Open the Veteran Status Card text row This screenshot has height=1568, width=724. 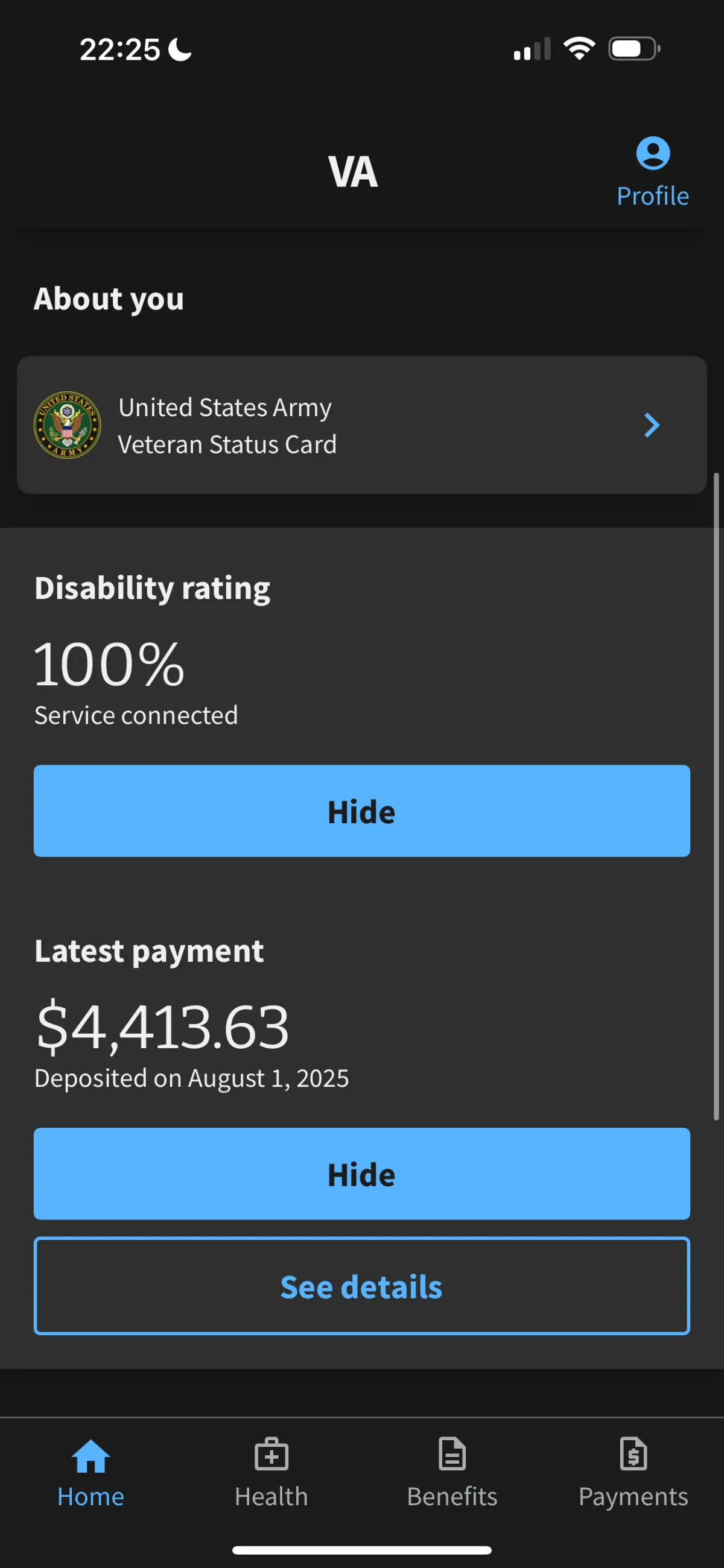tap(361, 425)
